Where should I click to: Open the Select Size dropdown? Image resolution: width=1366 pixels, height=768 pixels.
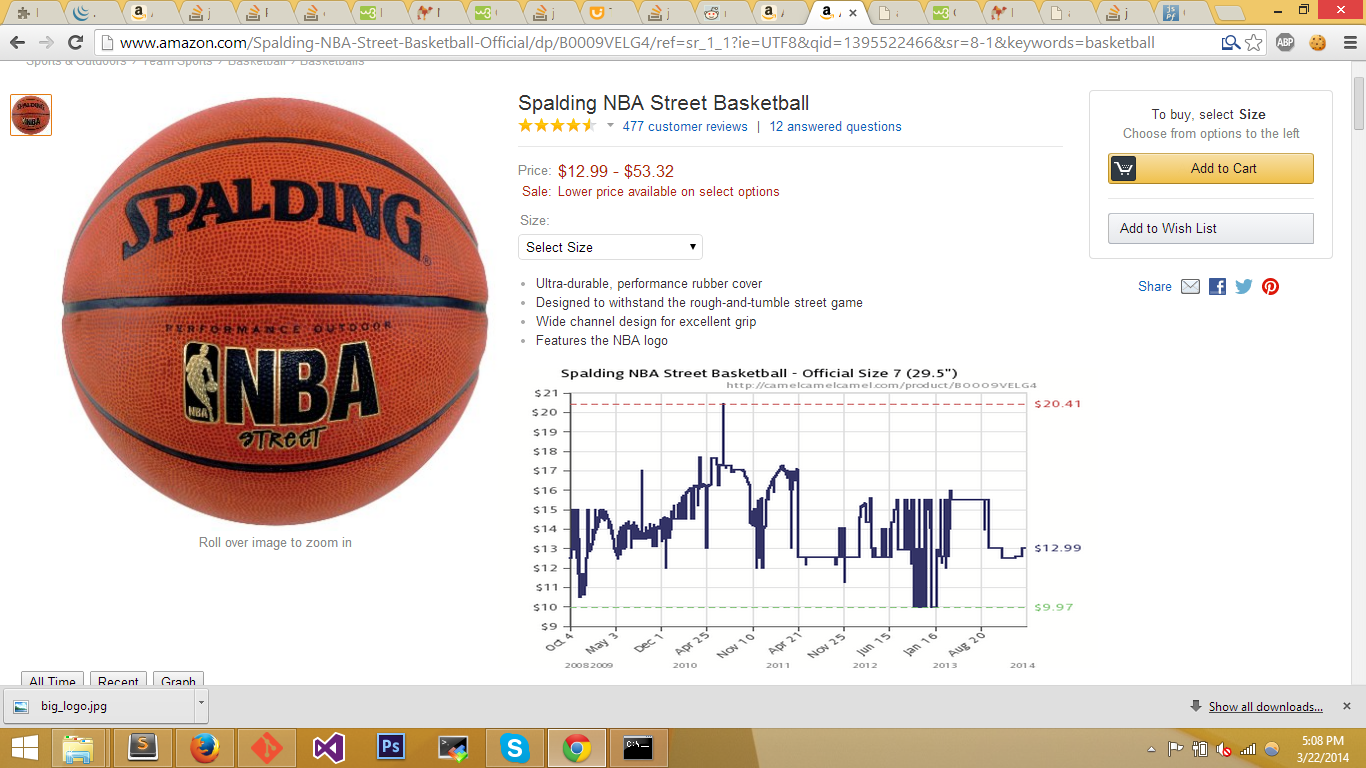610,247
